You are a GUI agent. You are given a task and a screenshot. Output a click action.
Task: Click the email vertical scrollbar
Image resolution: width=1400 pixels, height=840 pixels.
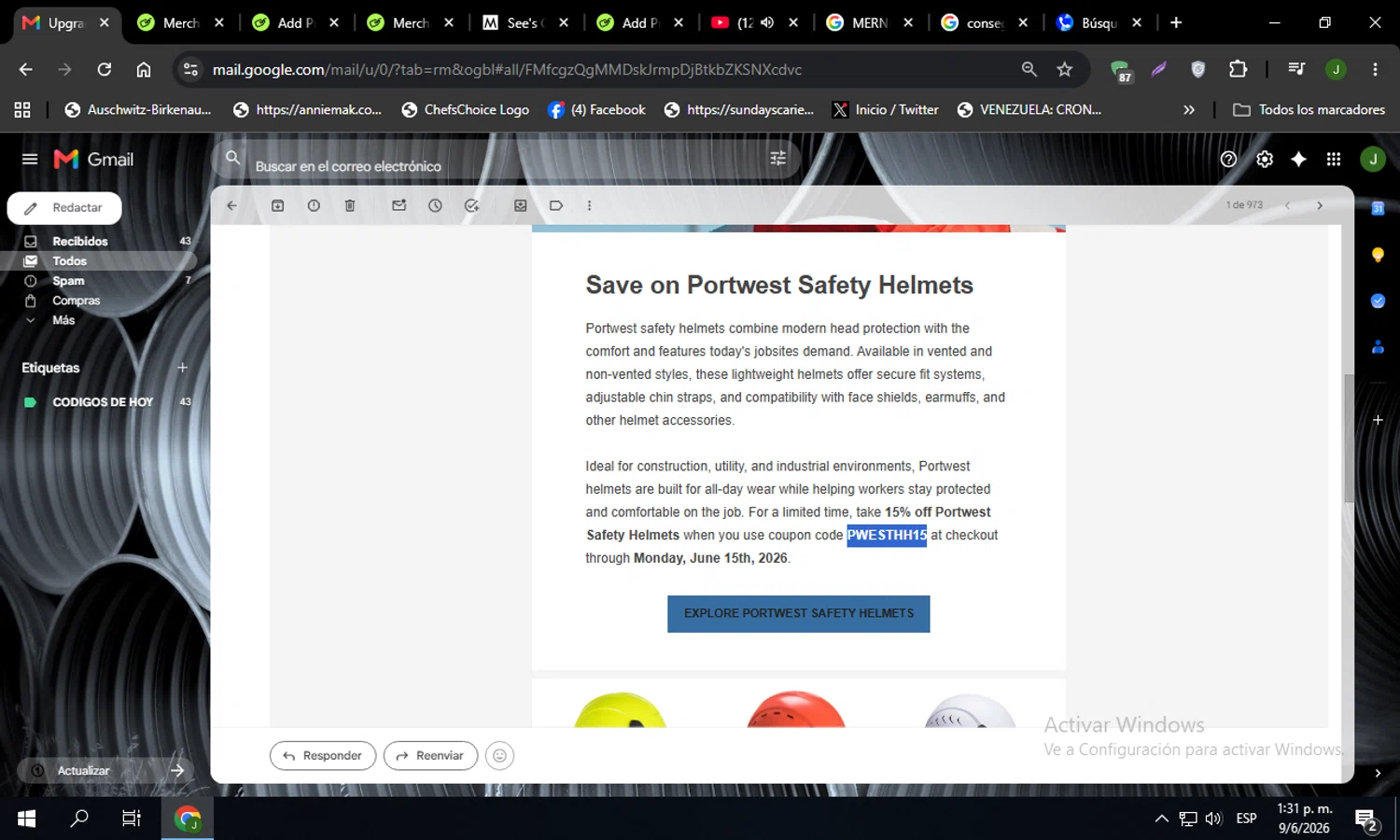click(x=1348, y=438)
